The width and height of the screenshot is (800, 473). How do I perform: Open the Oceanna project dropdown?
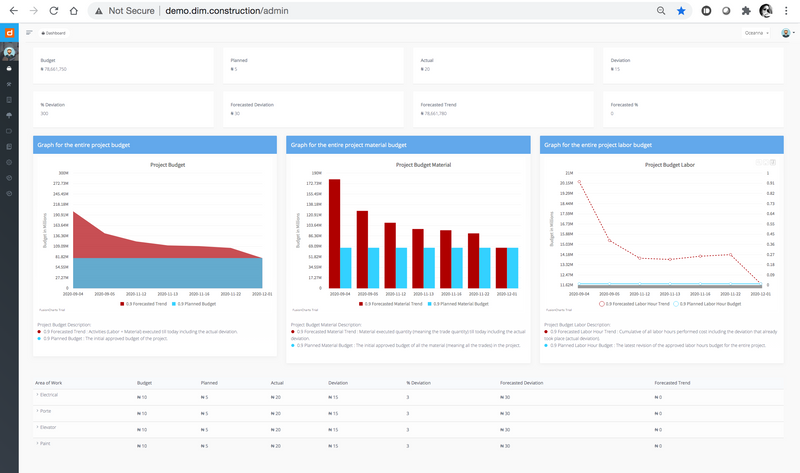point(757,33)
